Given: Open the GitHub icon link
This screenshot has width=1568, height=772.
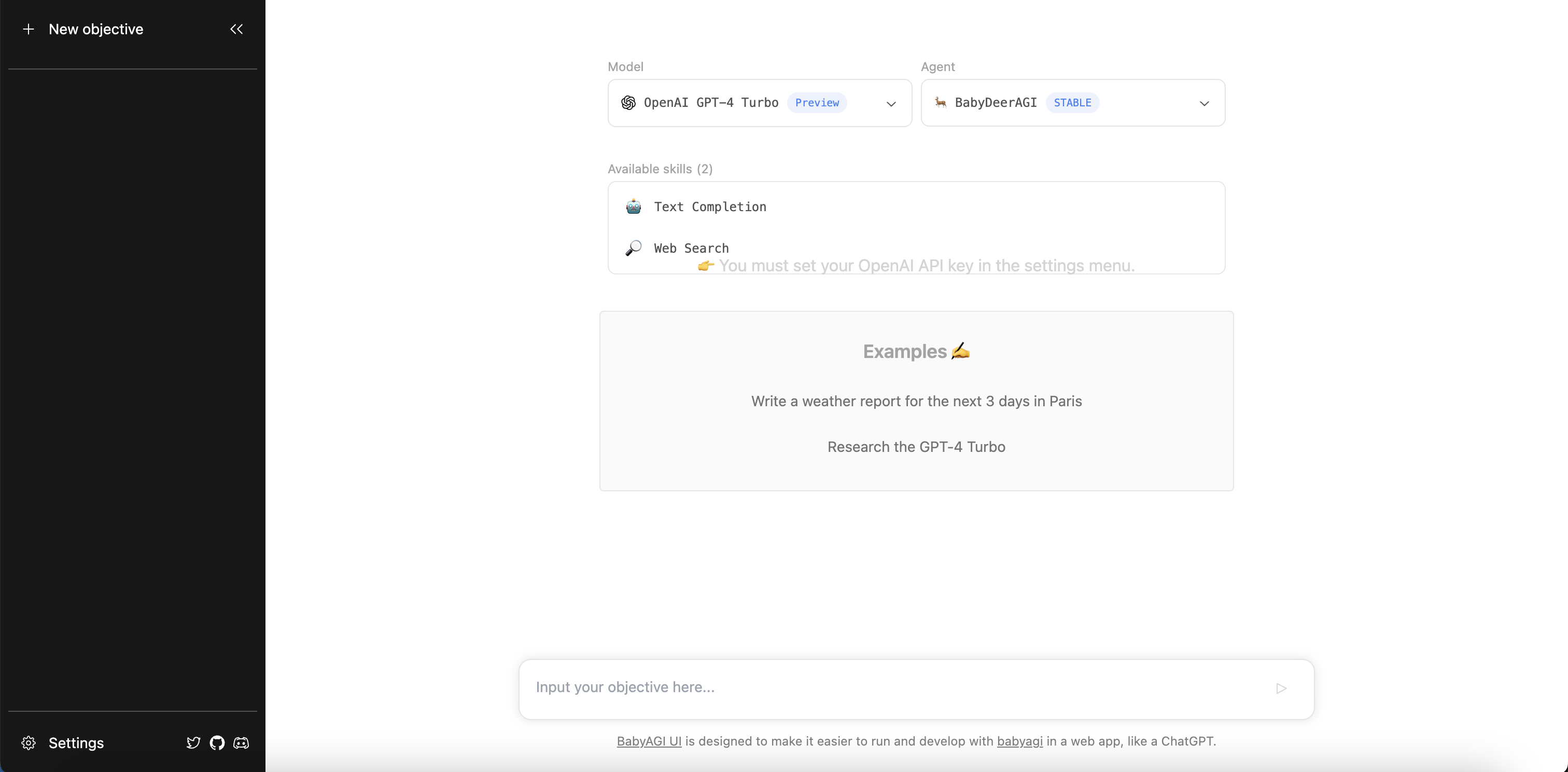Looking at the screenshot, I should 217,743.
